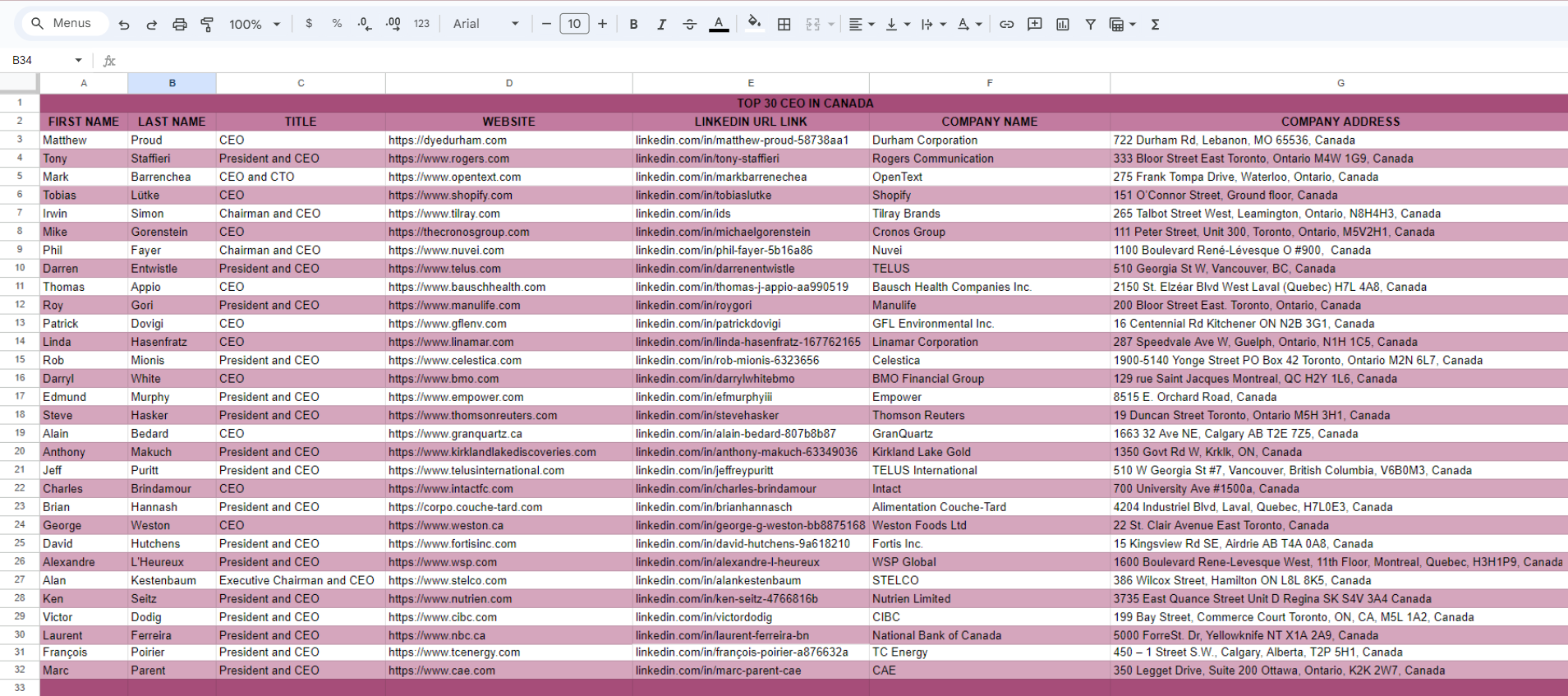1568x696 pixels.
Task: Open the horizontal align dropdown
Action: [861, 25]
